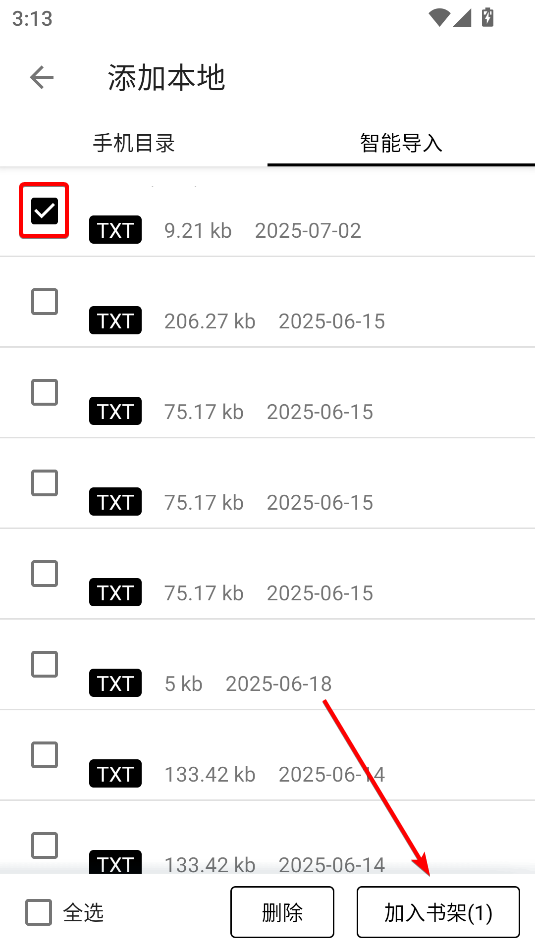535x951 pixels.
Task: Tap the TXT badge of 5 kb file
Action: pos(115,683)
